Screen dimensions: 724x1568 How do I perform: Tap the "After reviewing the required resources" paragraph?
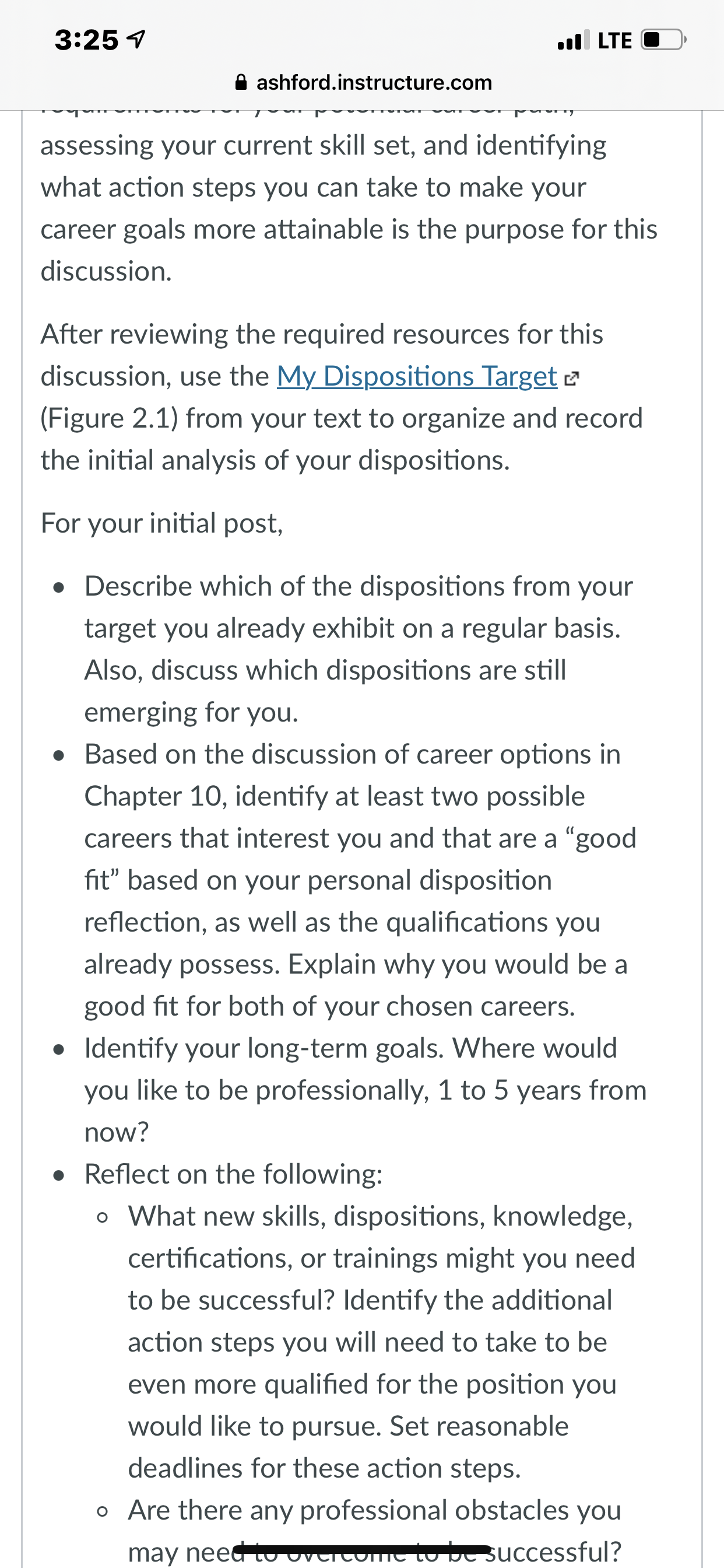342,397
